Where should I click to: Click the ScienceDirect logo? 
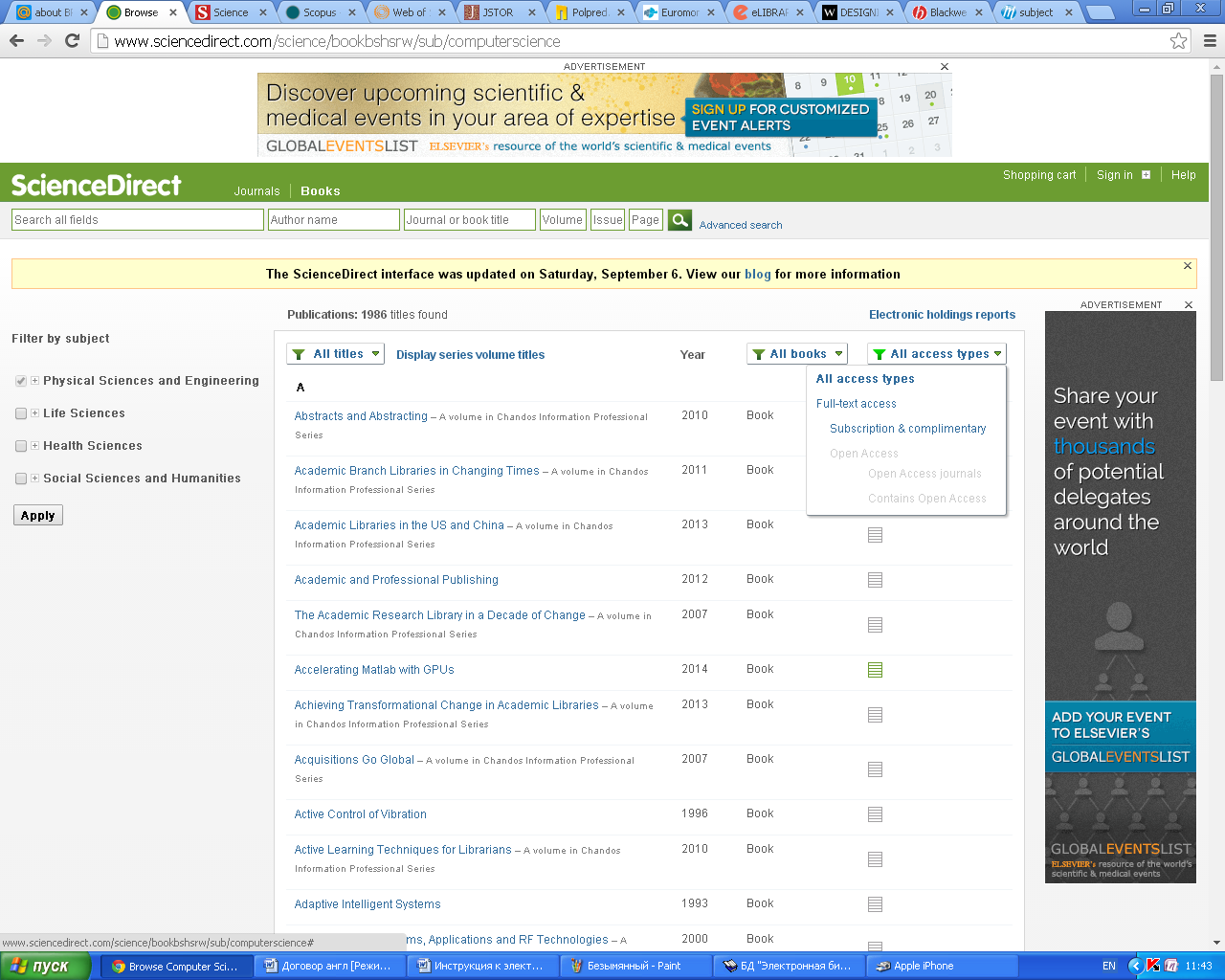tap(96, 185)
